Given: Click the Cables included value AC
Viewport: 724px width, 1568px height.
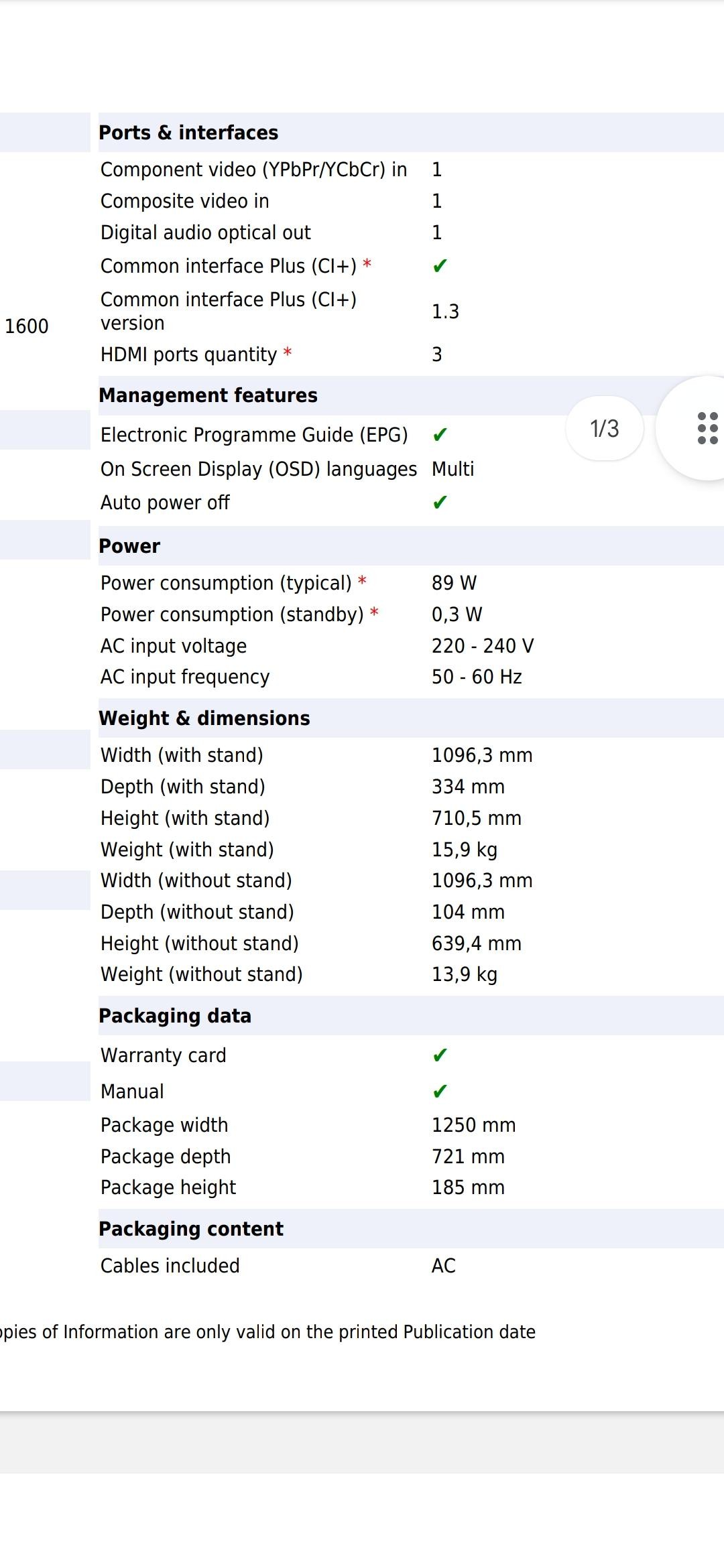Looking at the screenshot, I should (444, 1266).
